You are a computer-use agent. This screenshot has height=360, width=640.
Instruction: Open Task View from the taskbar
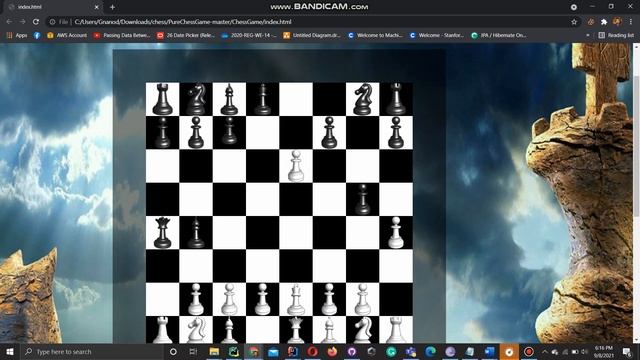pos(193,351)
